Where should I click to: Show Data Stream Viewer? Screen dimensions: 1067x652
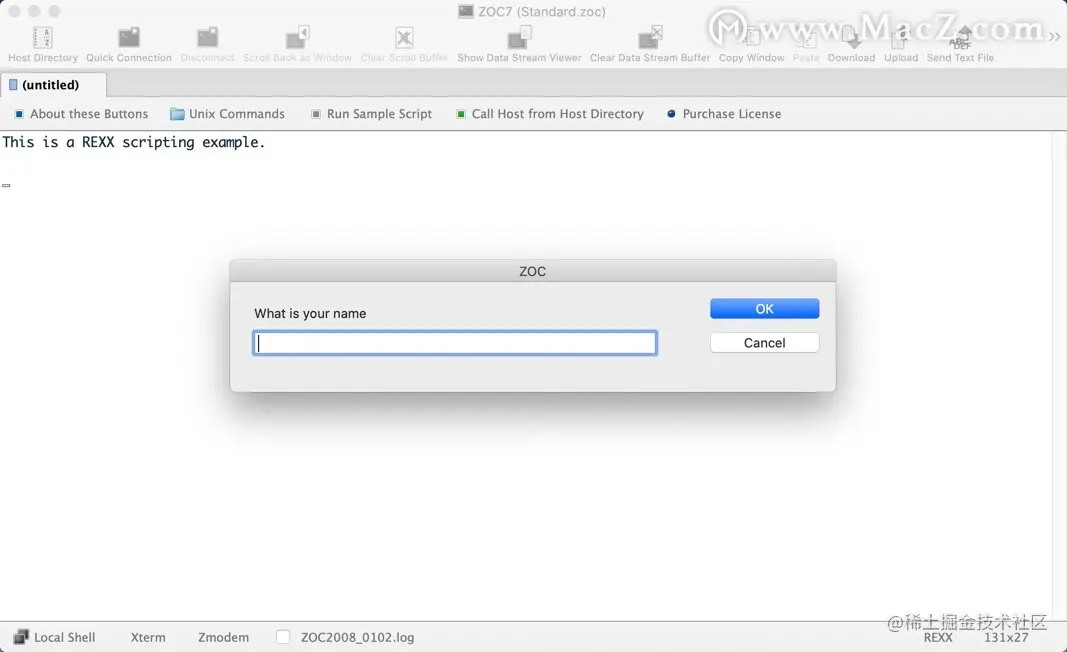(x=519, y=37)
